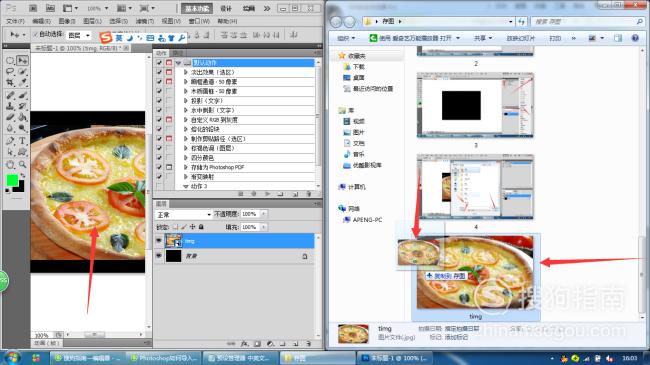The height and width of the screenshot is (365, 650).
Task: Open the 窗口(W) menu
Action: 199,21
